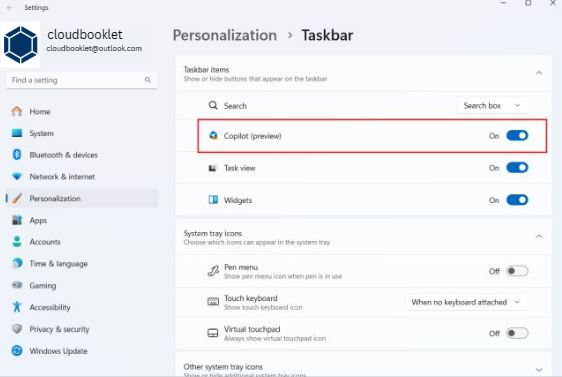Click the Copilot (preview) colorful icon
The height and width of the screenshot is (377, 562).
click(213, 135)
